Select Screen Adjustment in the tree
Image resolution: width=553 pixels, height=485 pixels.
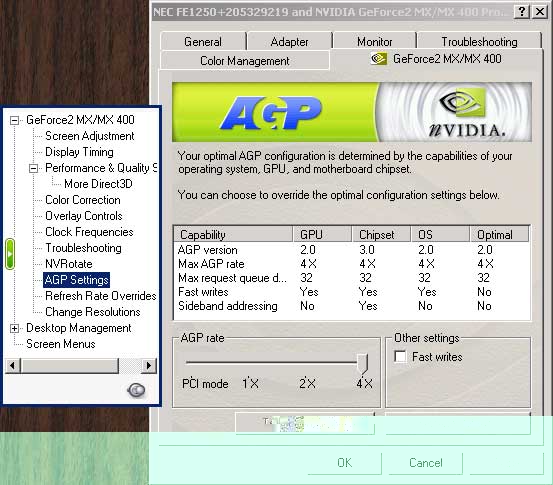tap(90, 136)
